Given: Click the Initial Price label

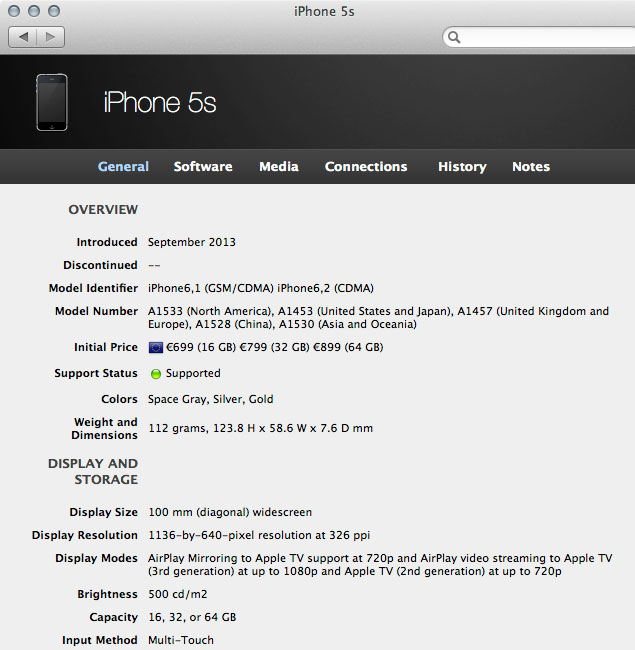Looking at the screenshot, I should click(x=106, y=347).
